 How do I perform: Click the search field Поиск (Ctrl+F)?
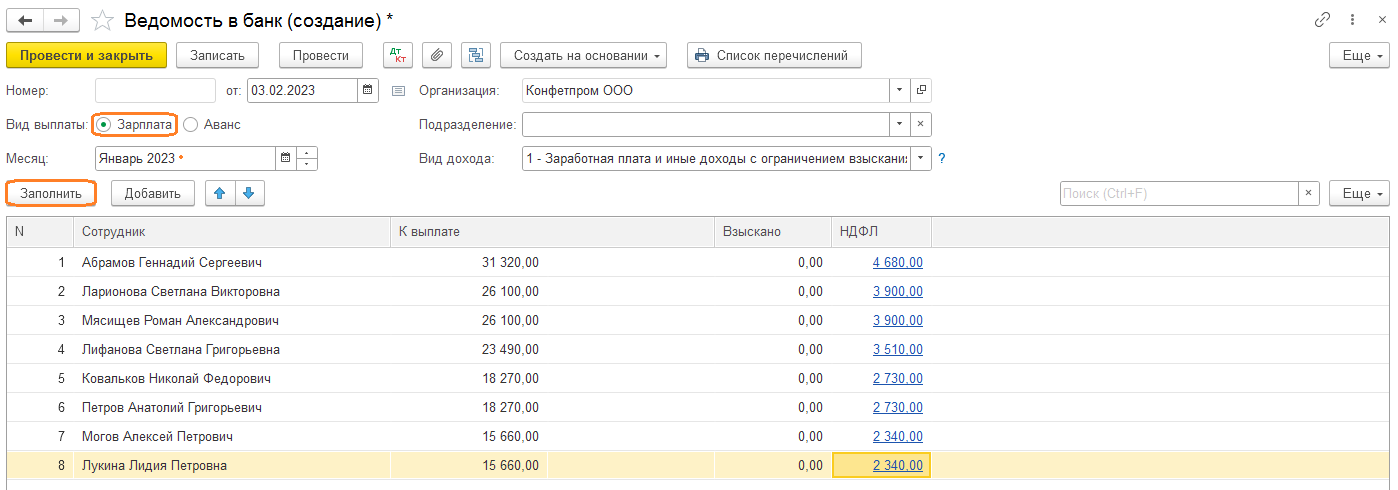1178,193
